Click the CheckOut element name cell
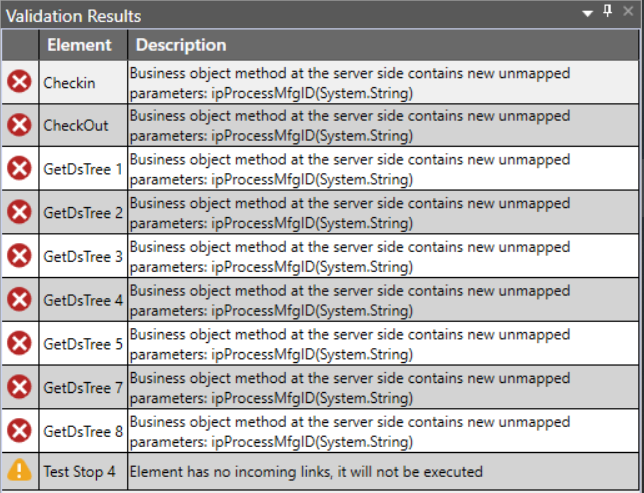The image size is (644, 493). tap(76, 126)
